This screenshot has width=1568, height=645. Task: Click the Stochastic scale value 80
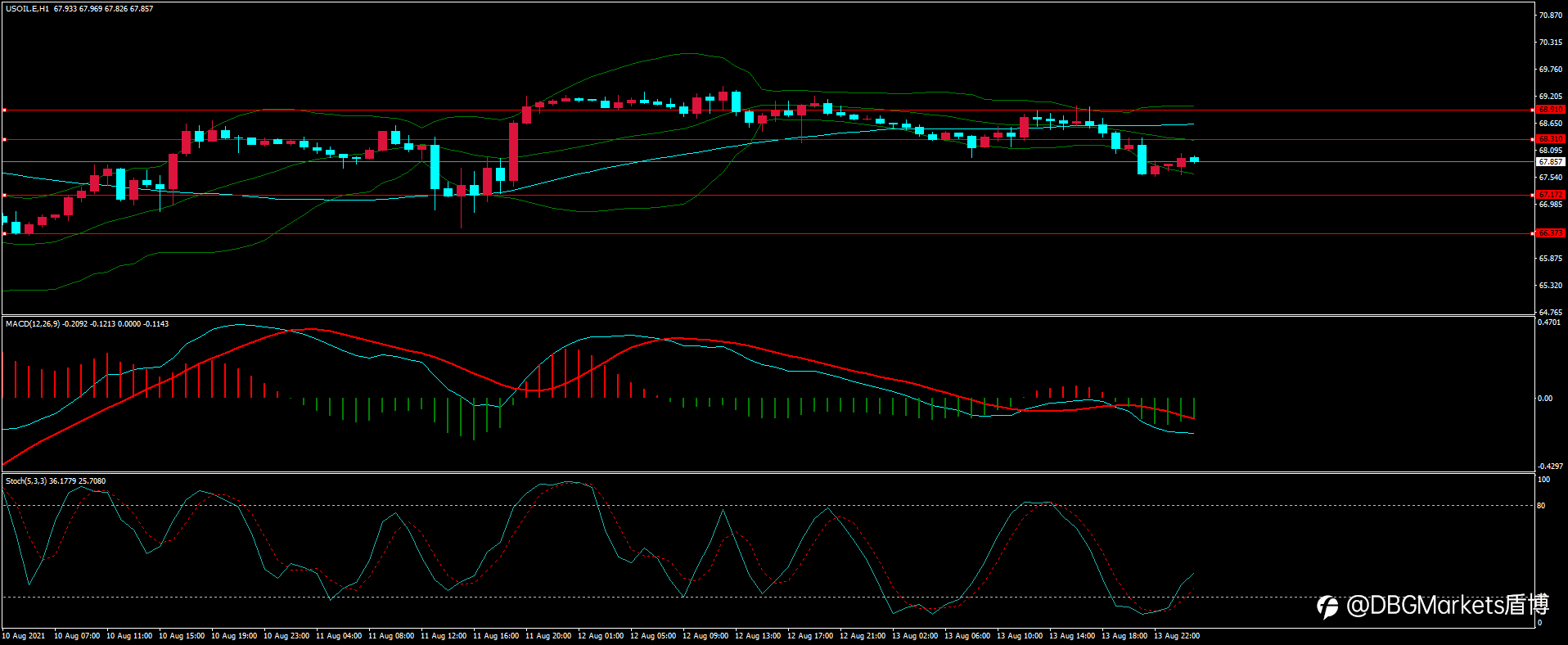[x=1541, y=506]
